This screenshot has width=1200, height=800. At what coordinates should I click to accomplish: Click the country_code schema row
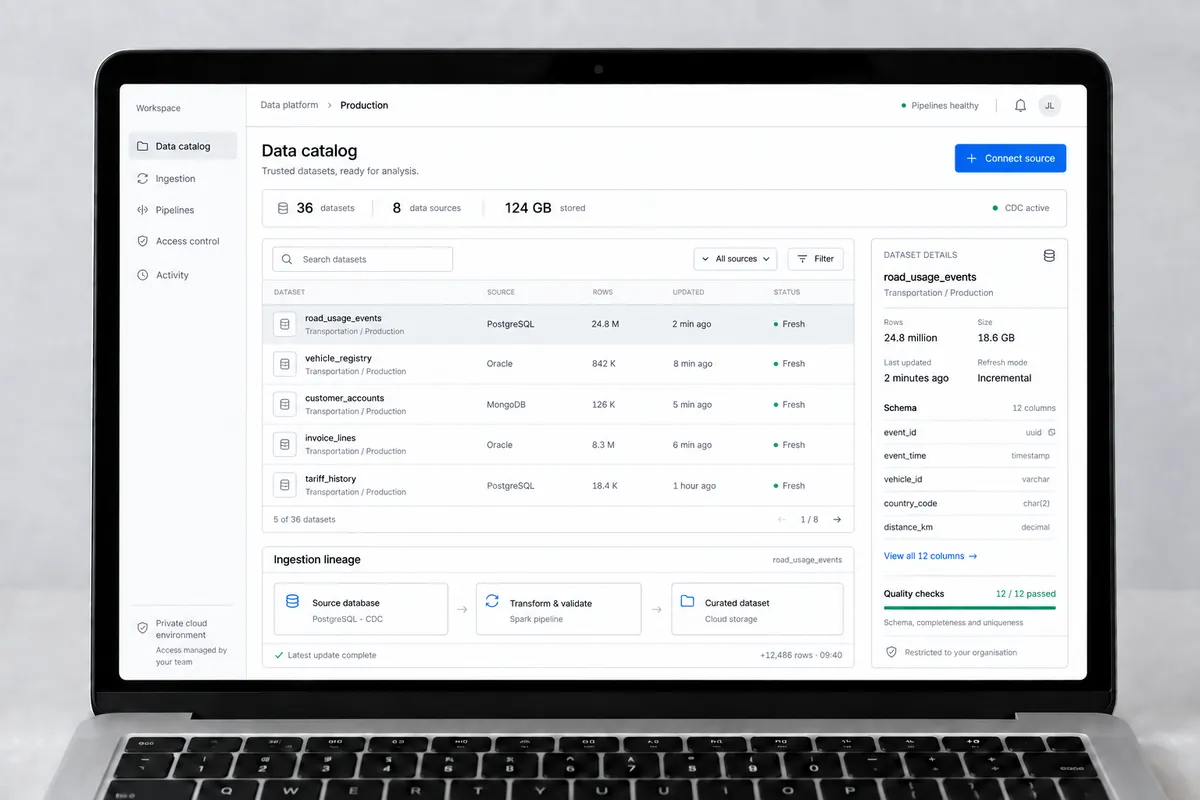(969, 504)
